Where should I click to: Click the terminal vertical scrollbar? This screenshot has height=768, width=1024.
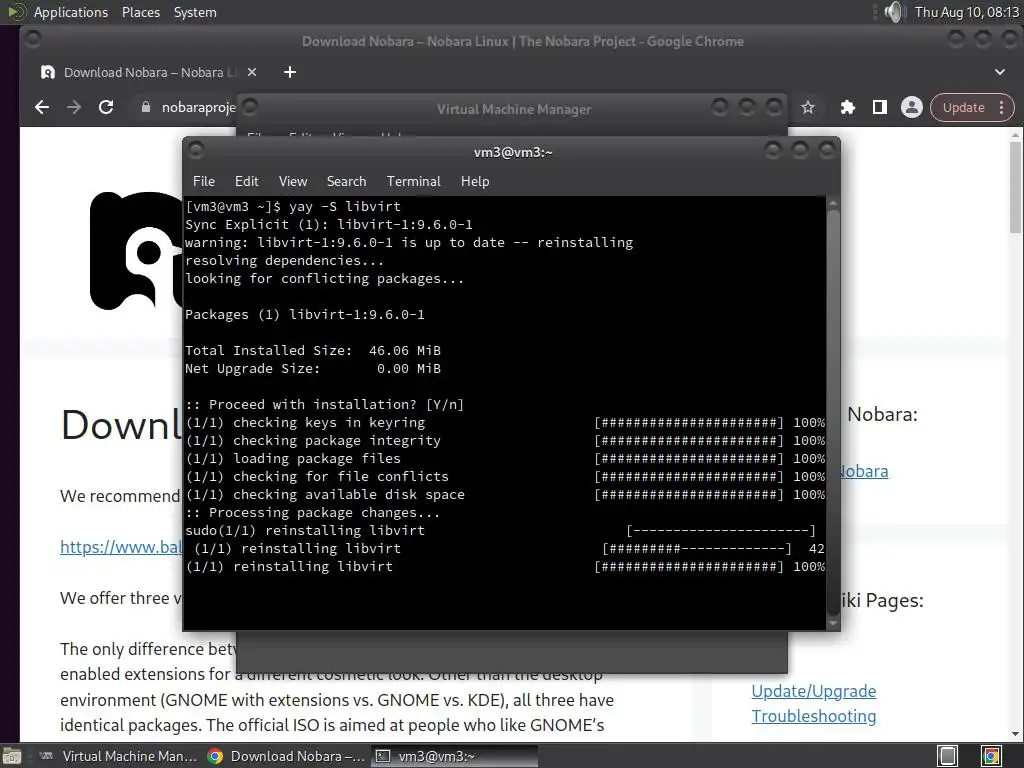pyautogui.click(x=833, y=413)
